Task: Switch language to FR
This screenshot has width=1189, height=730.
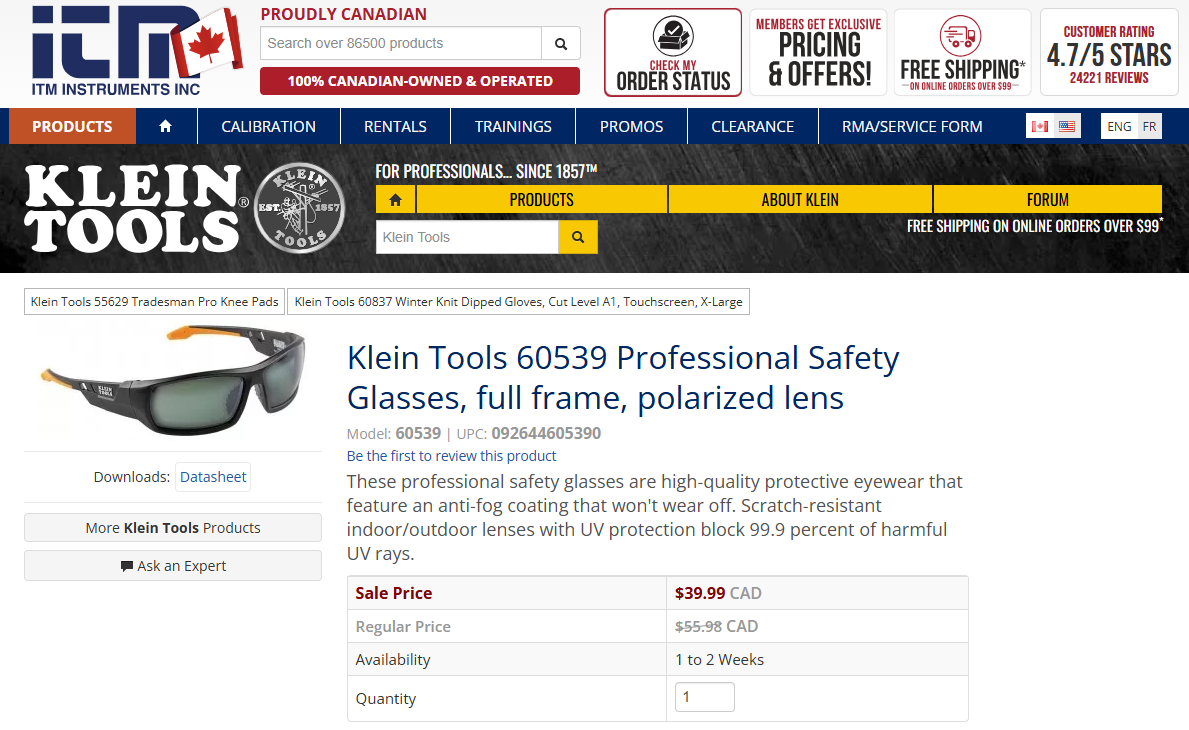Action: coord(1150,126)
